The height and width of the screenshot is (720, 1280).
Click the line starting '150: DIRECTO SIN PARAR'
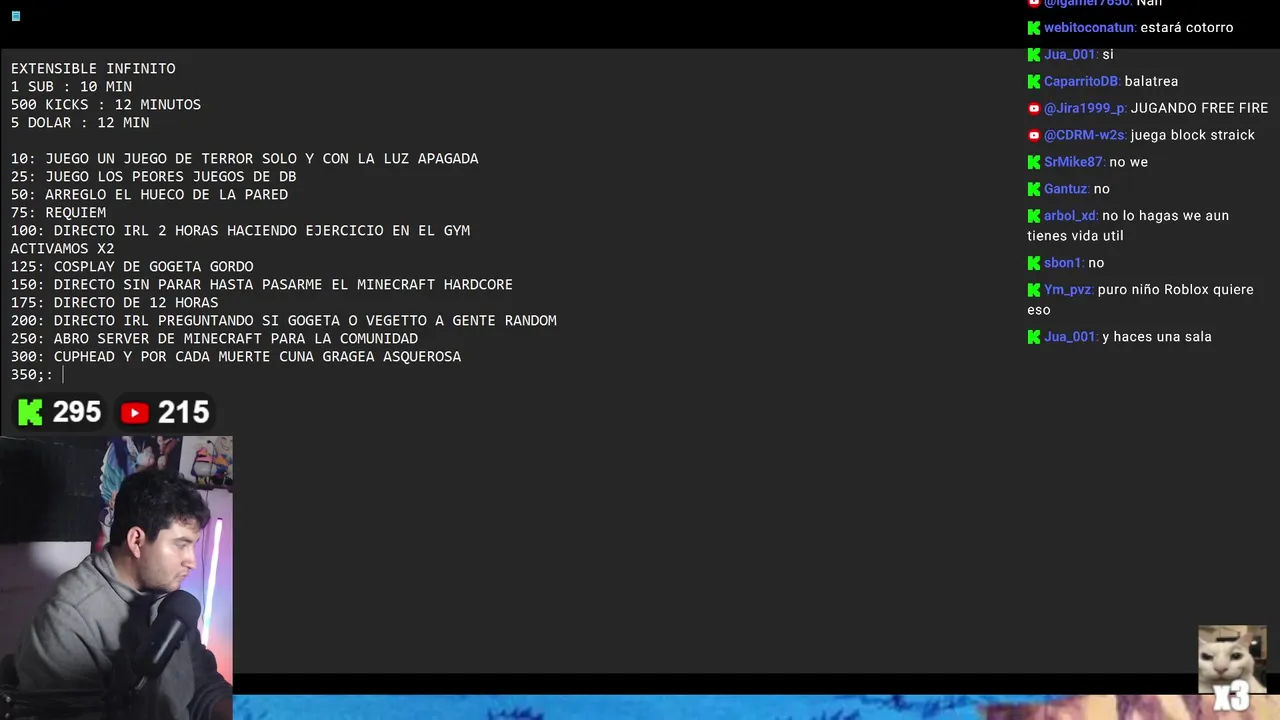(262, 285)
